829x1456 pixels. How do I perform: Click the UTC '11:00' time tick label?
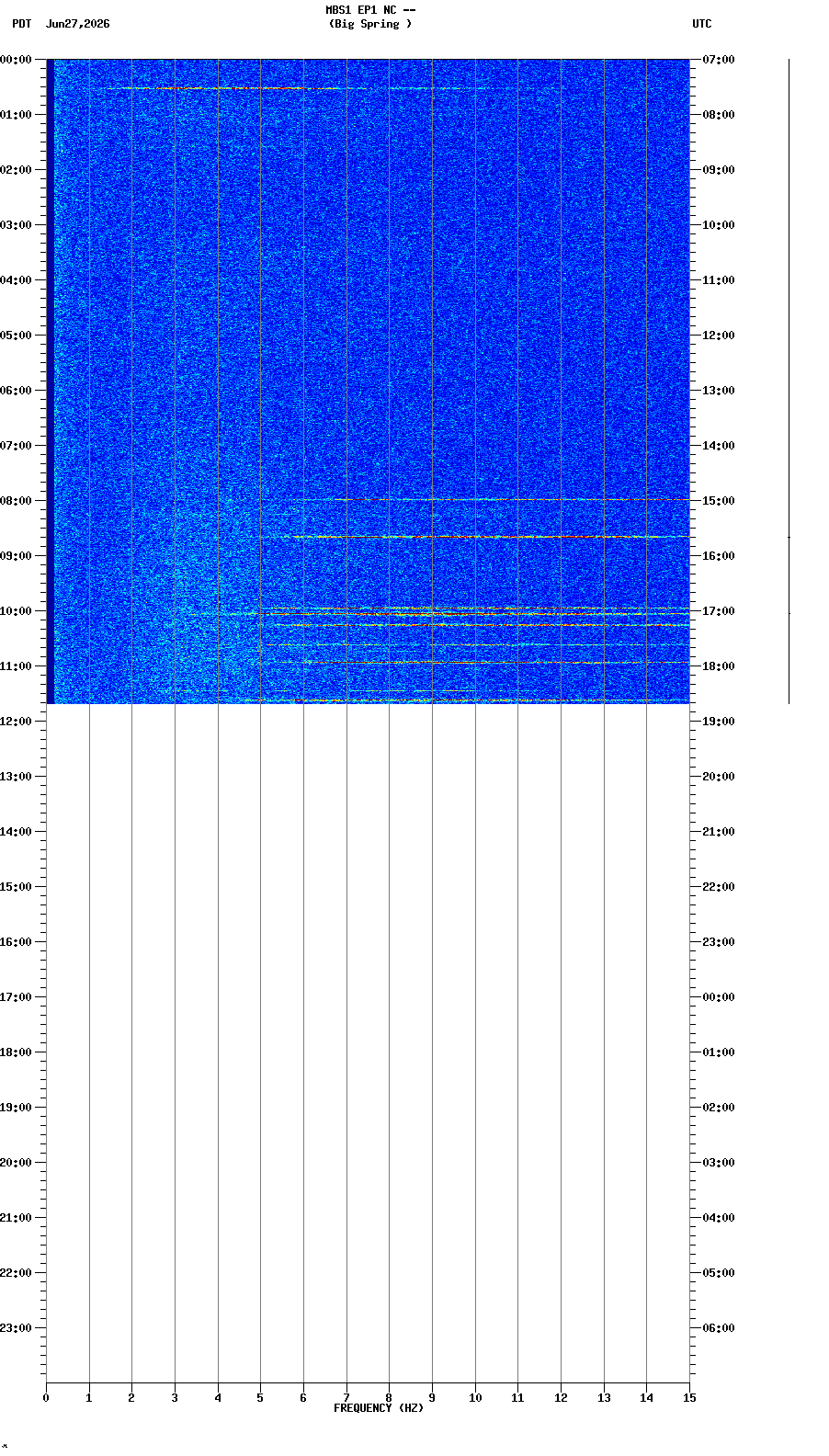719,280
